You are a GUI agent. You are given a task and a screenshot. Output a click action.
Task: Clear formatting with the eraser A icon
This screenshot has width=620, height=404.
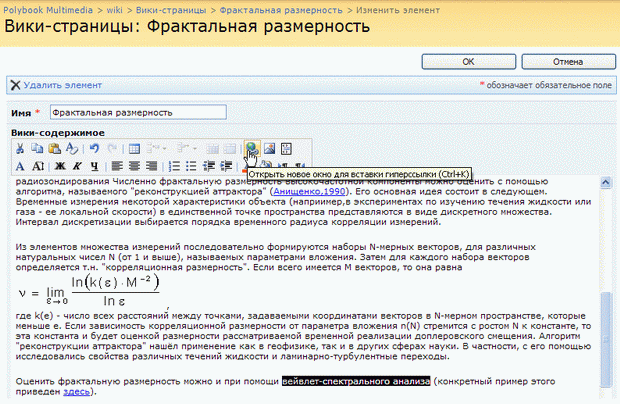pos(72,149)
